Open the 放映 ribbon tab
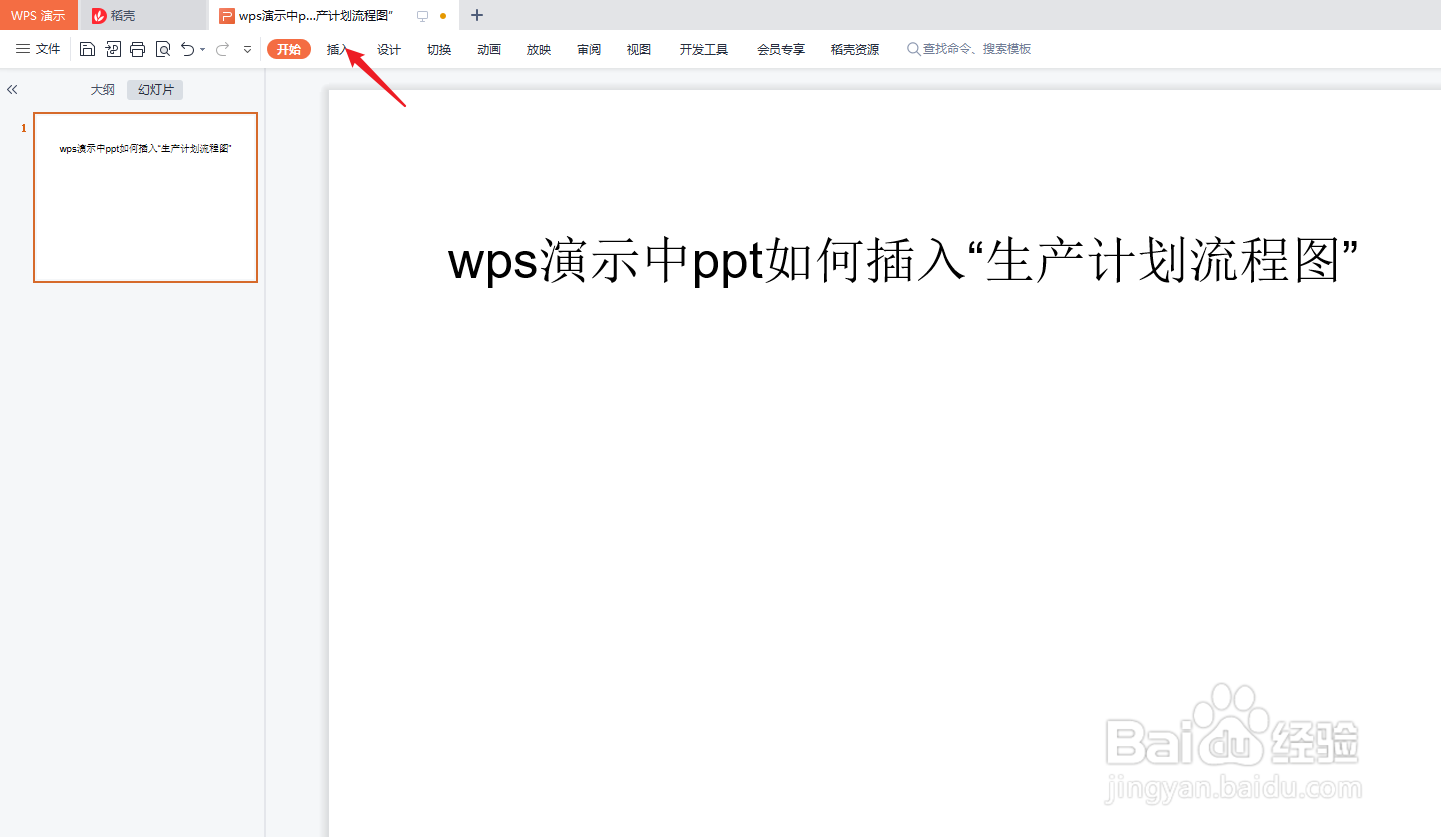 pyautogui.click(x=539, y=49)
